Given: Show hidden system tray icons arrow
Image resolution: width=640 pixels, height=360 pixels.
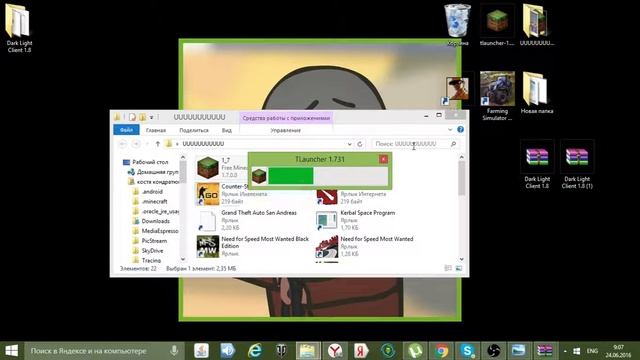Looking at the screenshot, I should [x=565, y=351].
